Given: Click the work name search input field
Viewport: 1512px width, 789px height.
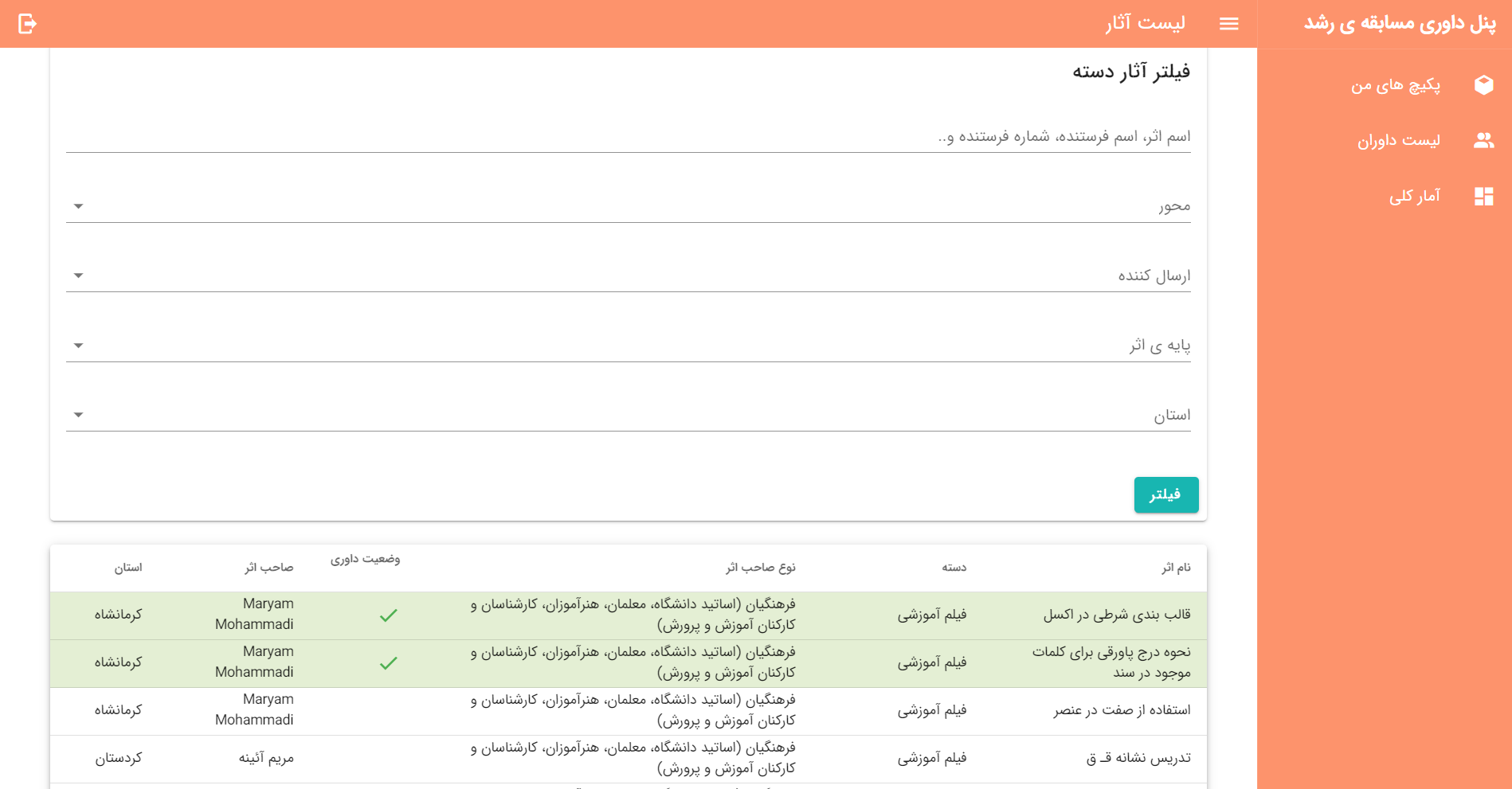Looking at the screenshot, I should (x=628, y=137).
